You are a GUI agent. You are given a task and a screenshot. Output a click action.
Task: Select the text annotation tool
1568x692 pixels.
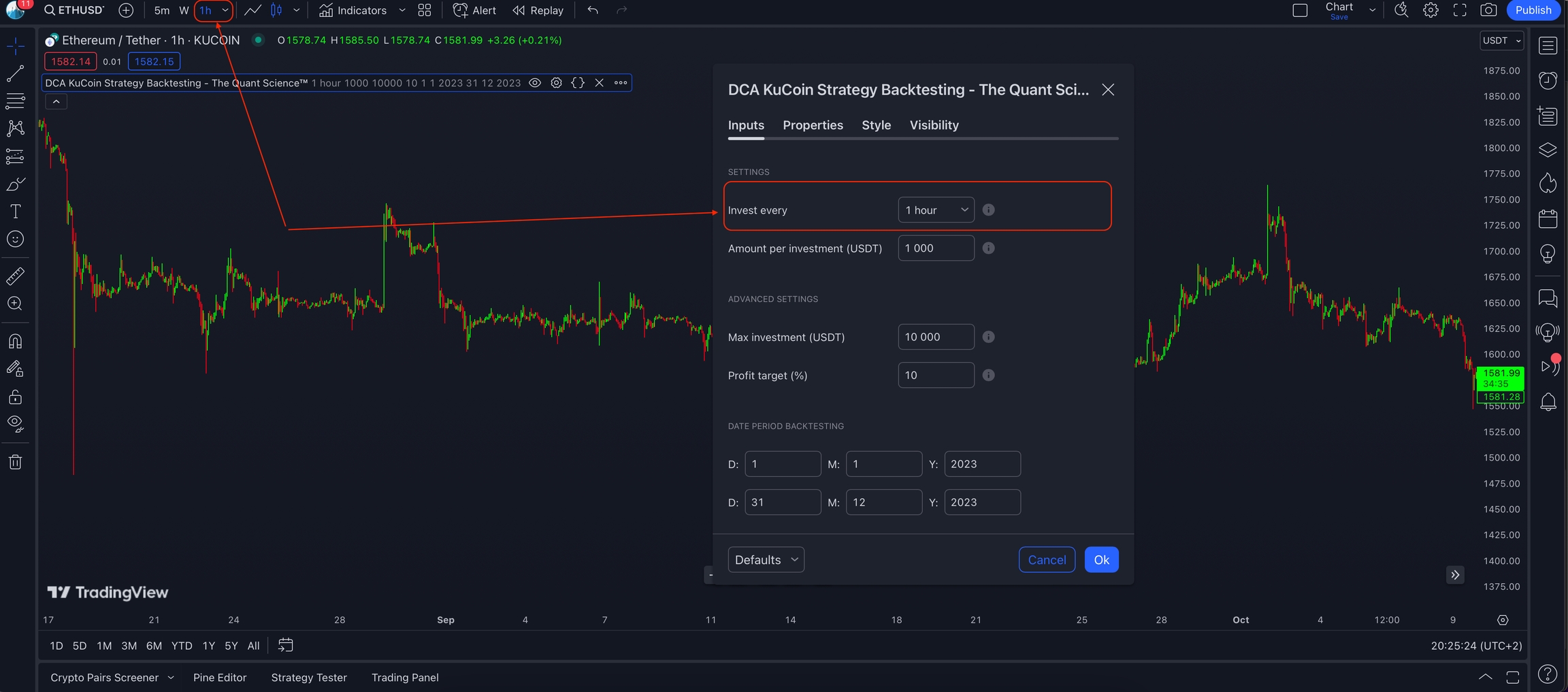(15, 212)
